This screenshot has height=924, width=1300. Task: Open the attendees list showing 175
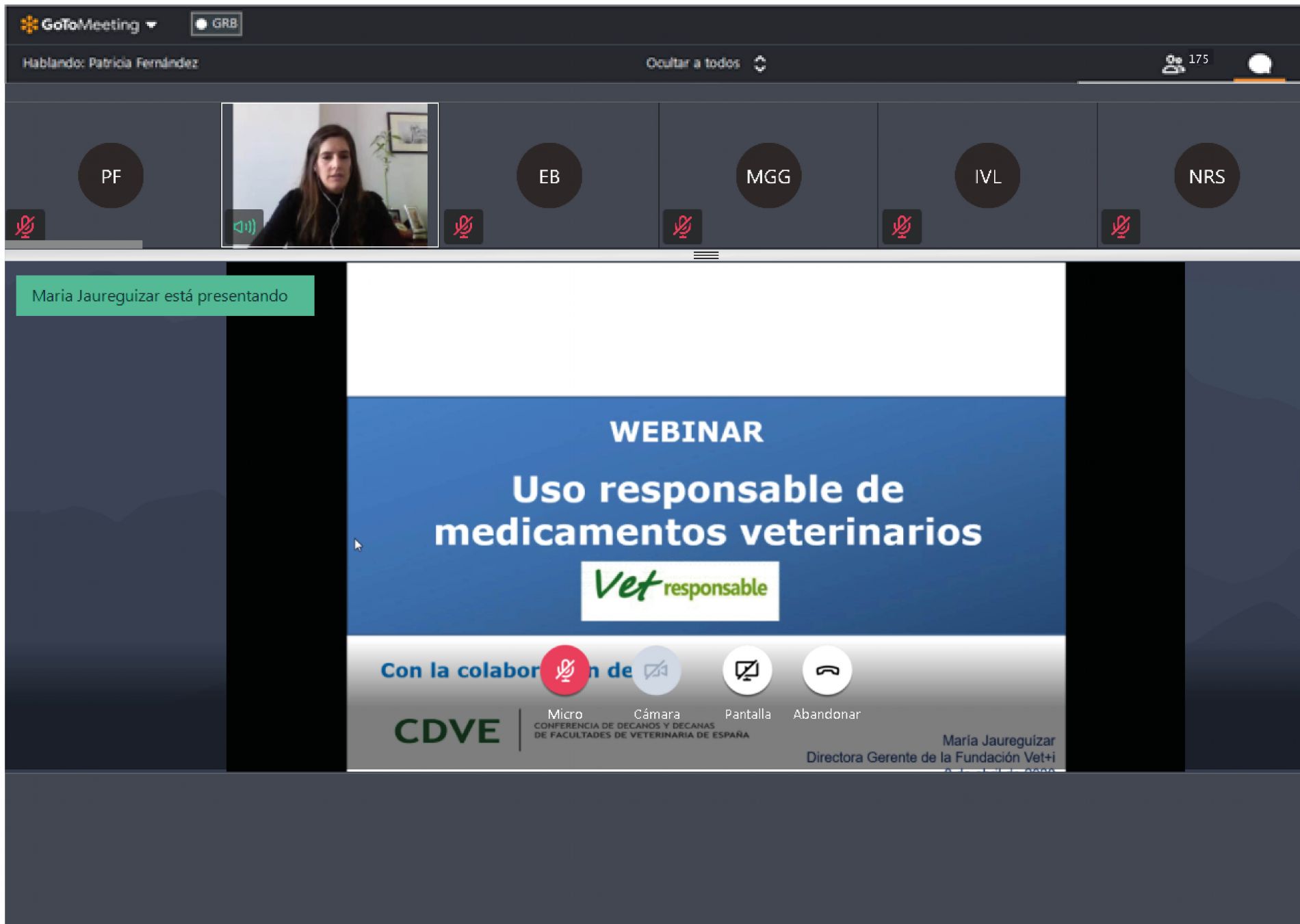click(x=1184, y=63)
